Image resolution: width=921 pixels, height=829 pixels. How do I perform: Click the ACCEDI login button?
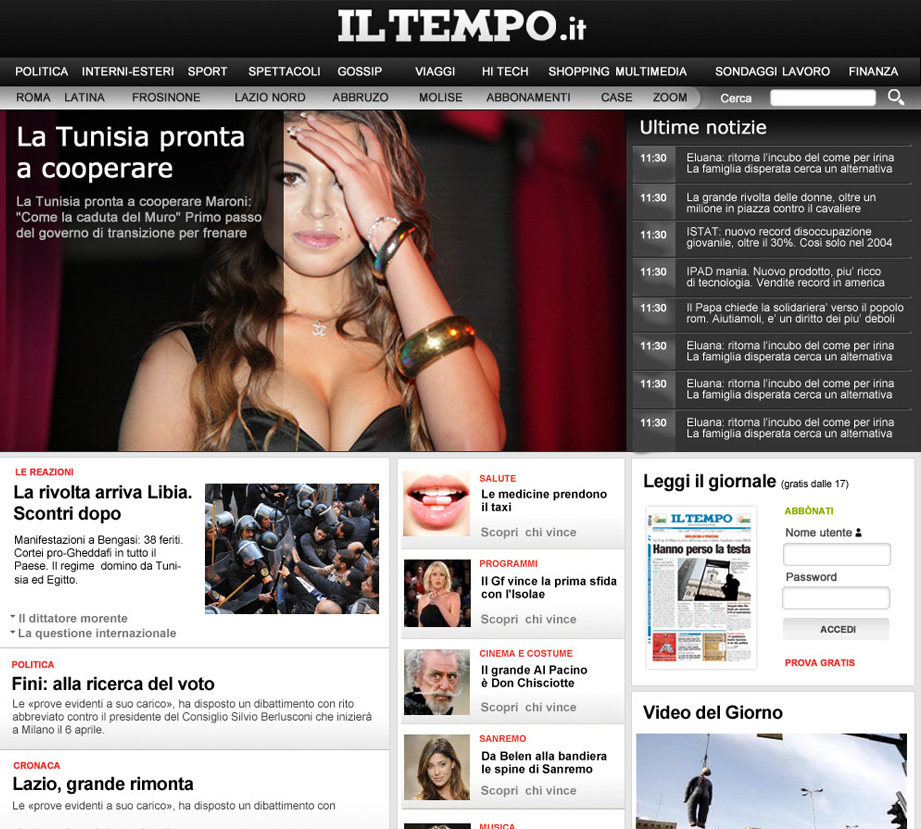[x=836, y=629]
